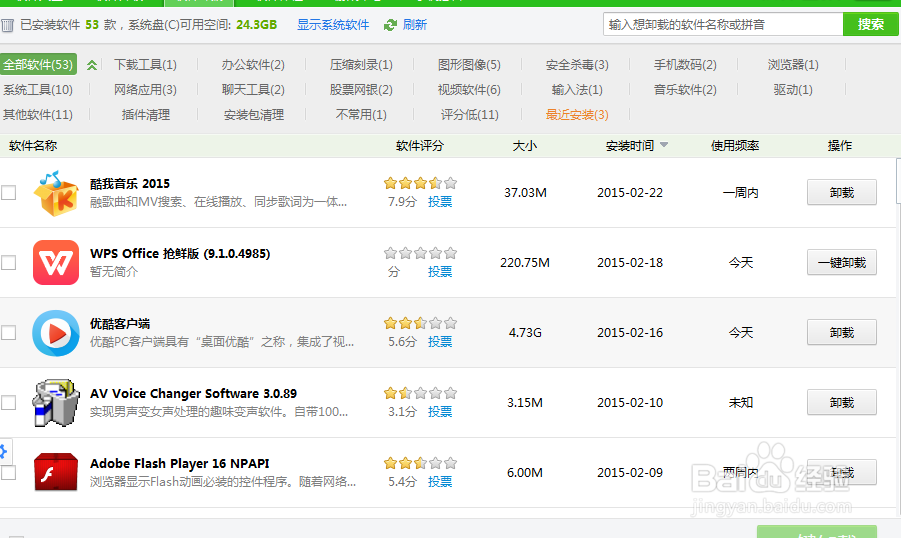This screenshot has height=538, width=901.
Task: Sort by the 软件名称 column header
Action: pos(33,145)
